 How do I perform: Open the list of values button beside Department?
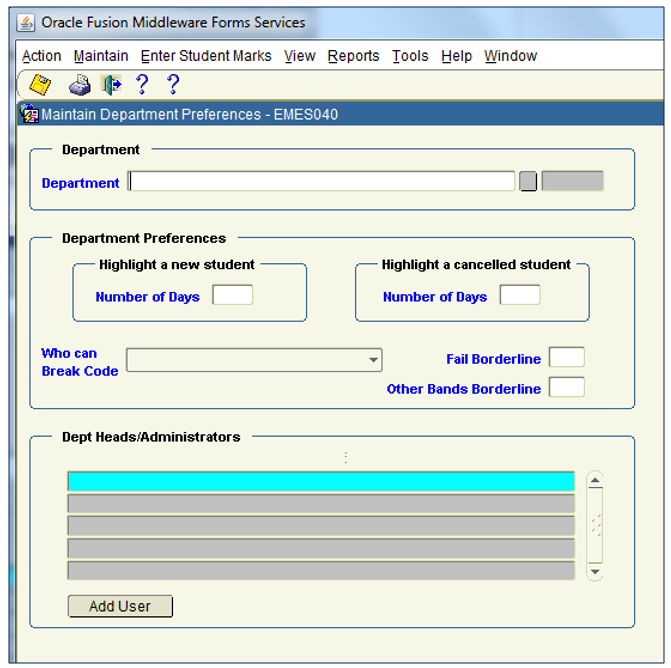pyautogui.click(x=528, y=182)
